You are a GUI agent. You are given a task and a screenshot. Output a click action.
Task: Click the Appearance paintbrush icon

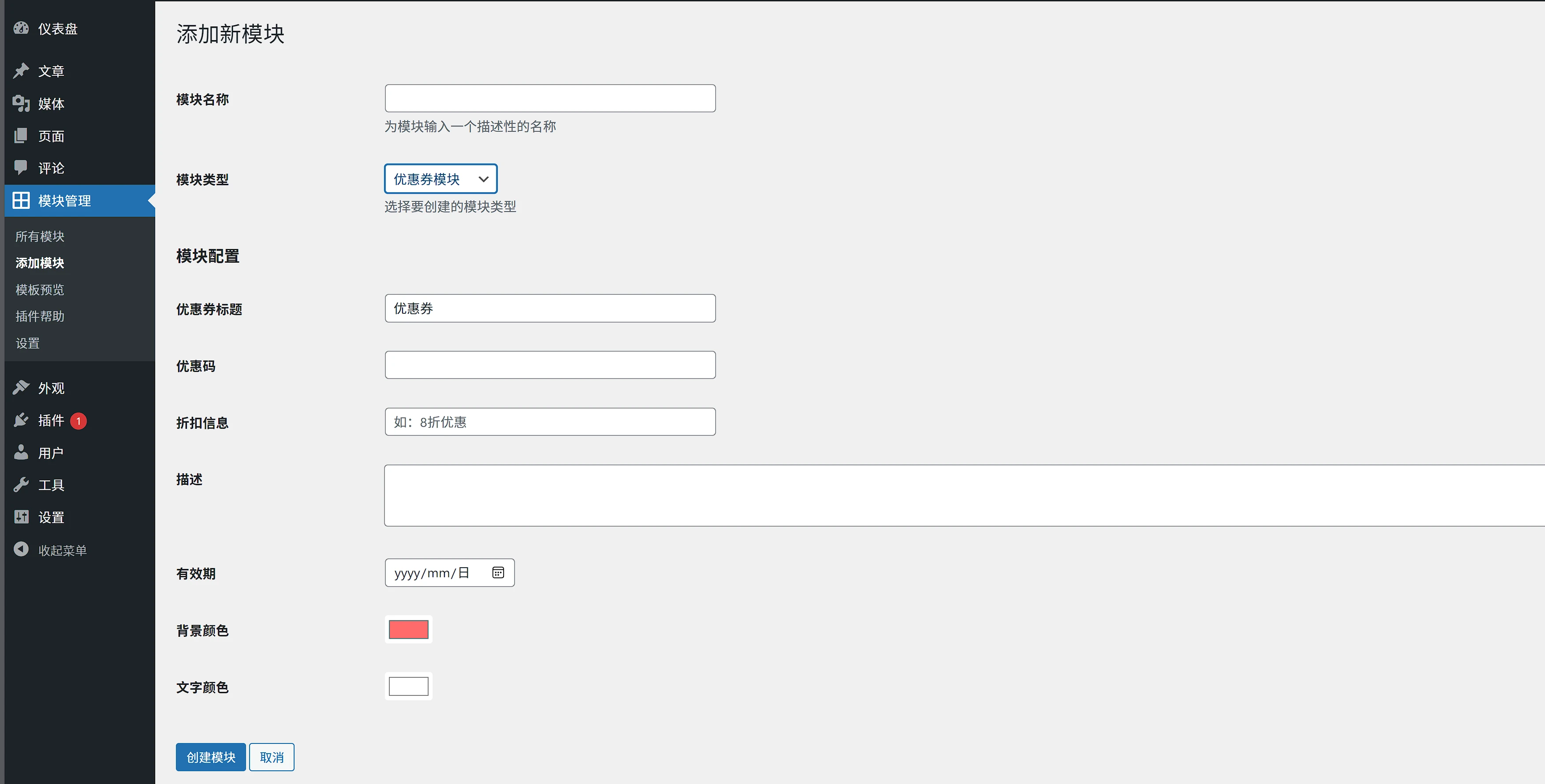(x=21, y=388)
